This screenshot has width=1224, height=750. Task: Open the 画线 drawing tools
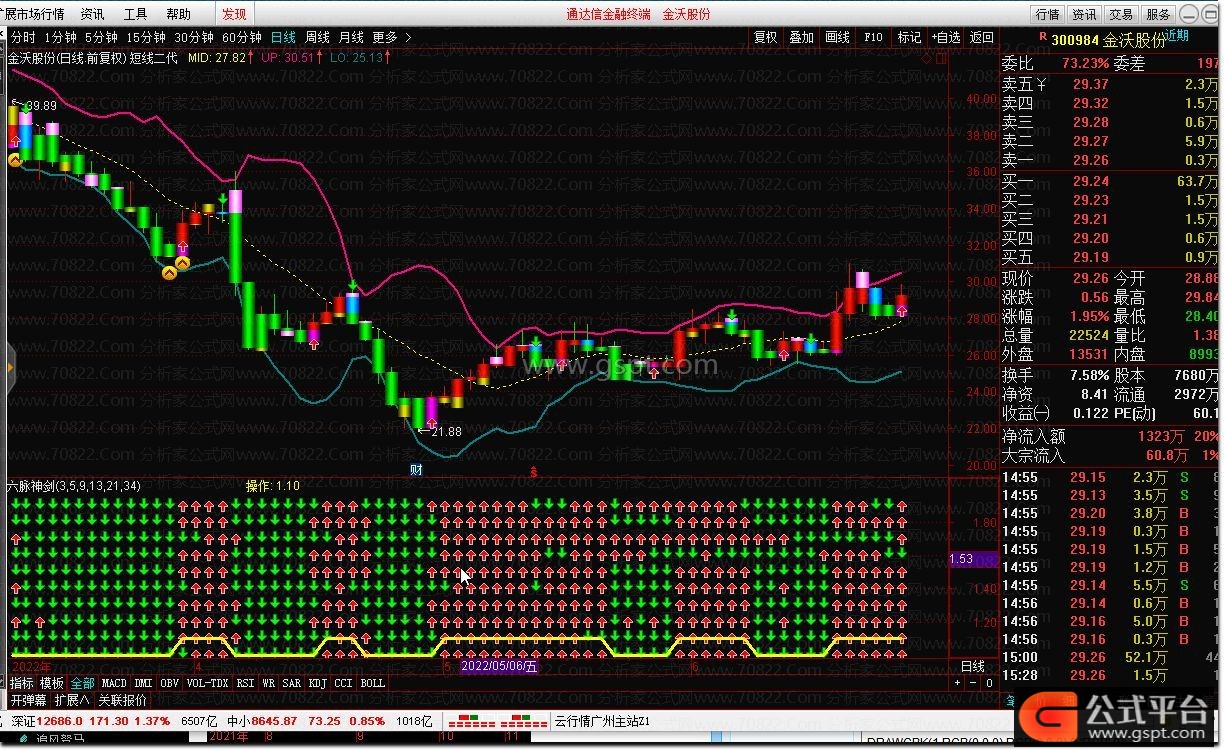(838, 37)
